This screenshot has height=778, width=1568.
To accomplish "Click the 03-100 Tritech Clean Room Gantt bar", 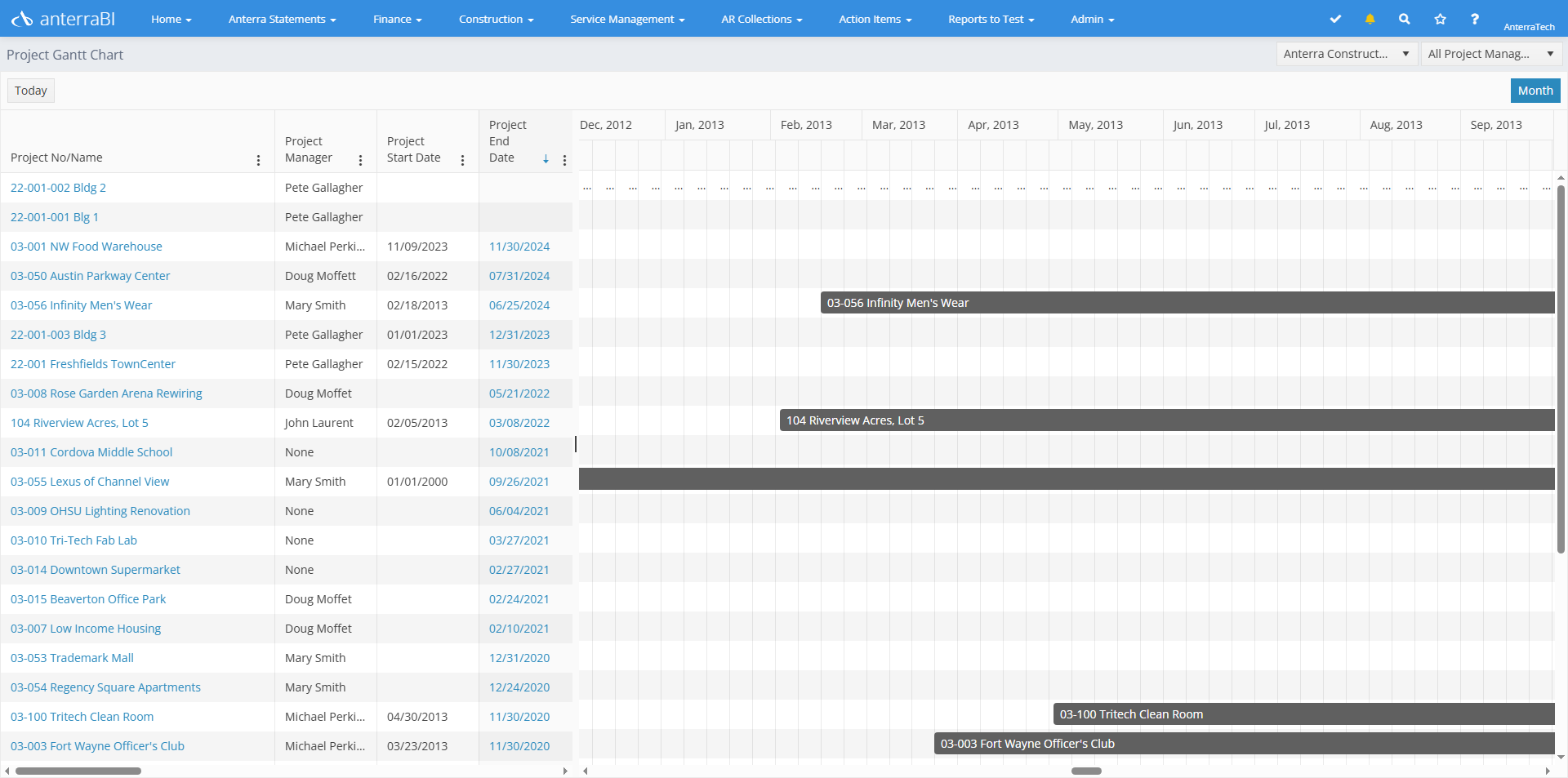I will pyautogui.click(x=1304, y=714).
